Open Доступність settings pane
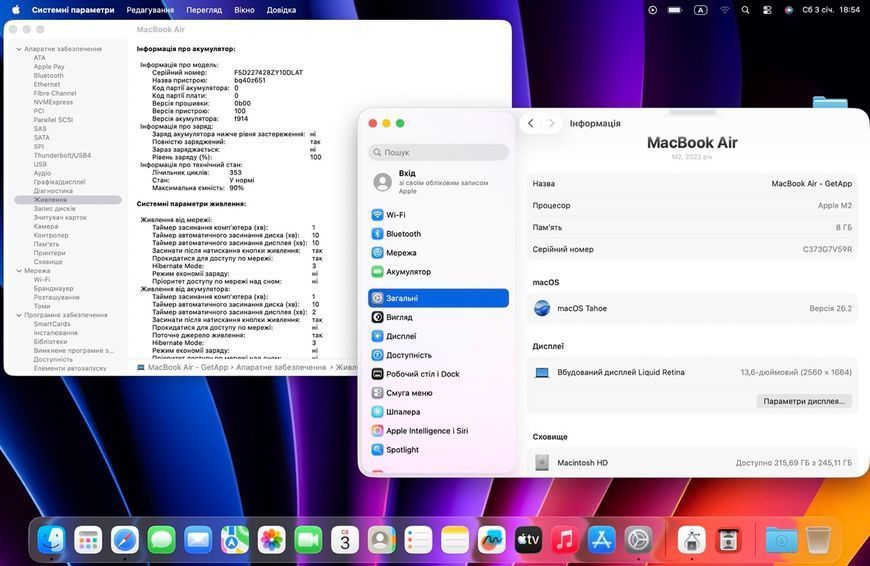The image size is (870, 566). coord(438,355)
